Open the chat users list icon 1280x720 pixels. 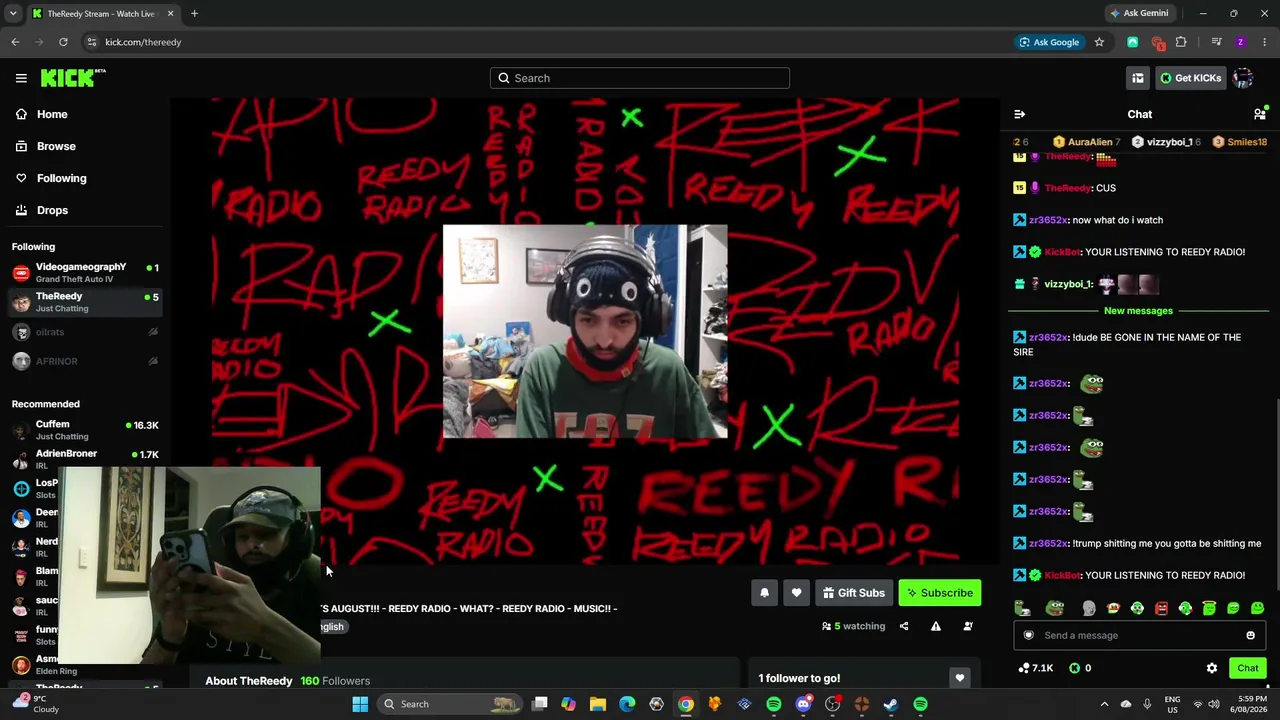[x=1260, y=114]
